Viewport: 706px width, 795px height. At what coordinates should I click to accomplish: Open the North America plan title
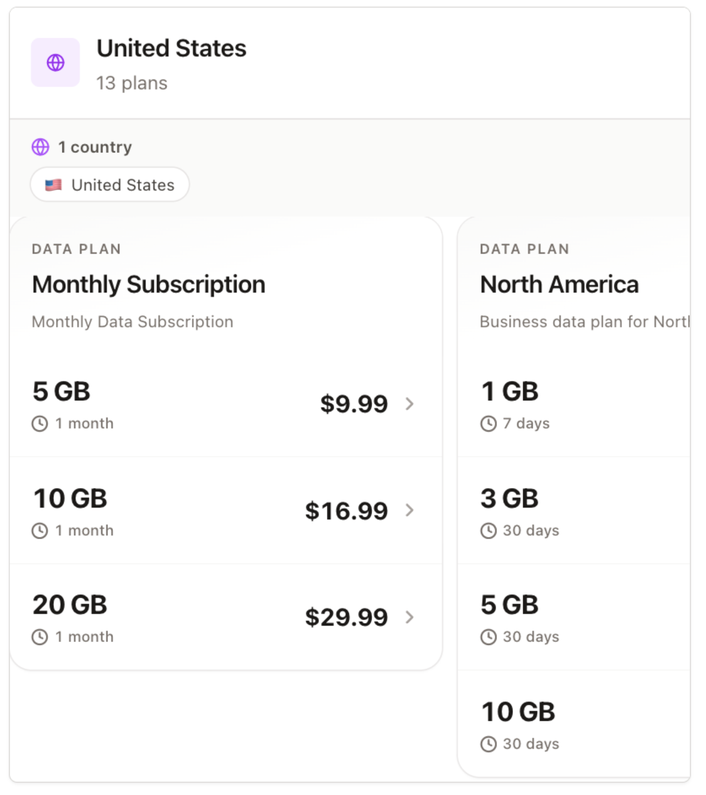pyautogui.click(x=559, y=284)
